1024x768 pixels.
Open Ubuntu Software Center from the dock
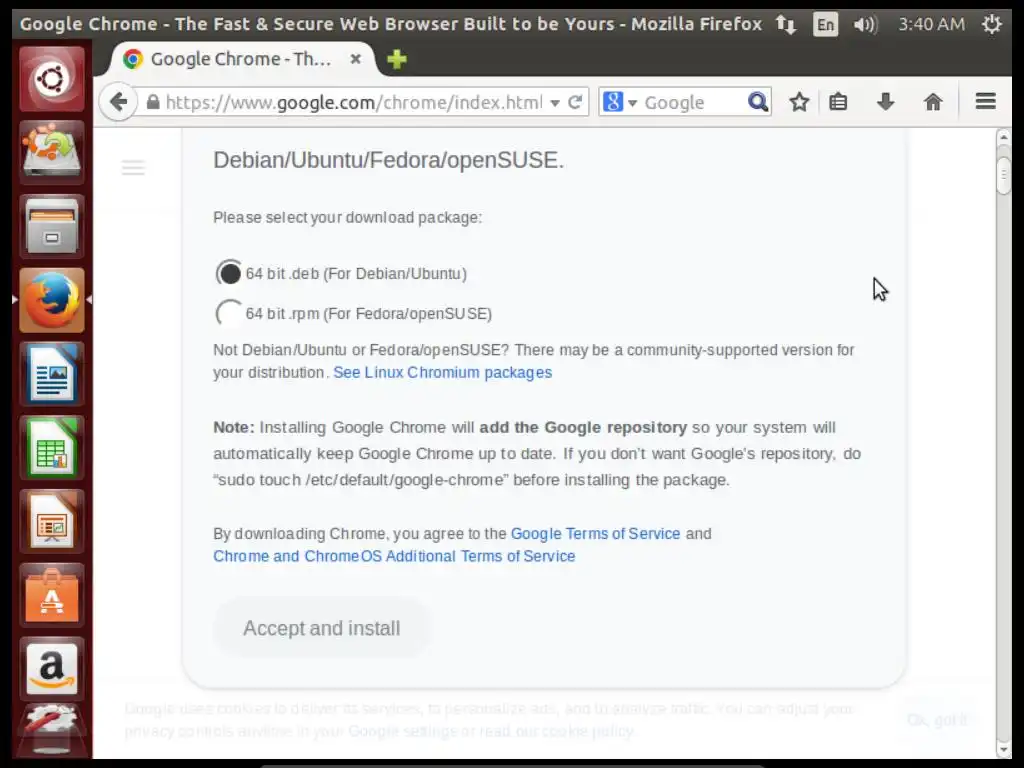click(x=52, y=595)
